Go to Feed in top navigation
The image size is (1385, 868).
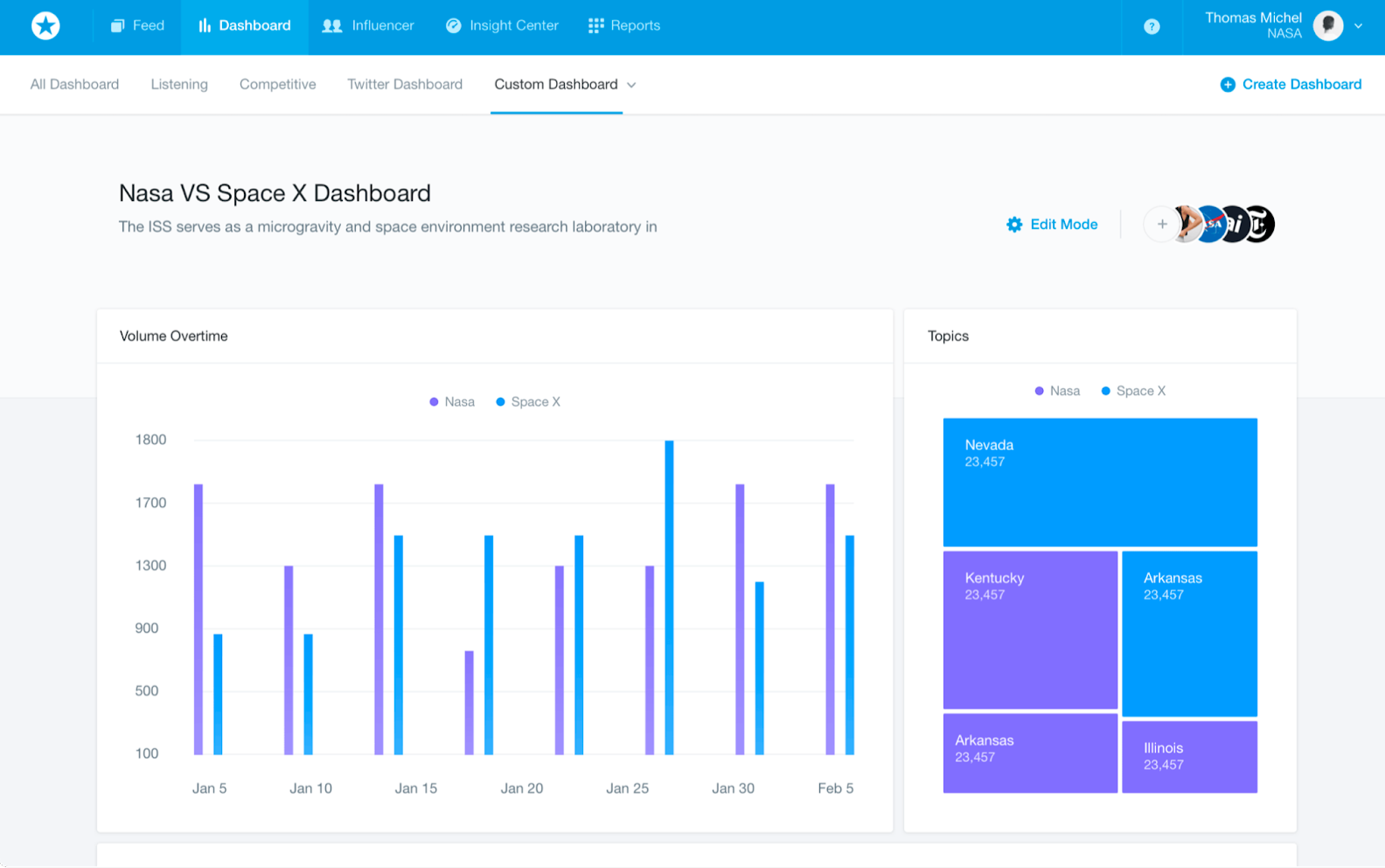pos(149,26)
